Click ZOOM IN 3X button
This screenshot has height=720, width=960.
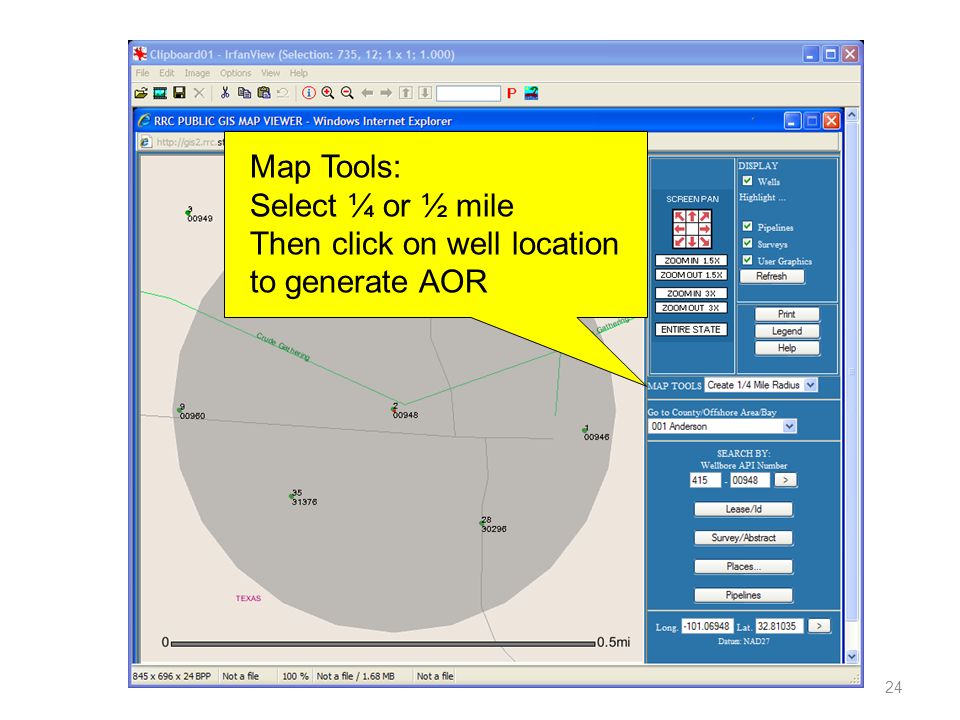(691, 293)
